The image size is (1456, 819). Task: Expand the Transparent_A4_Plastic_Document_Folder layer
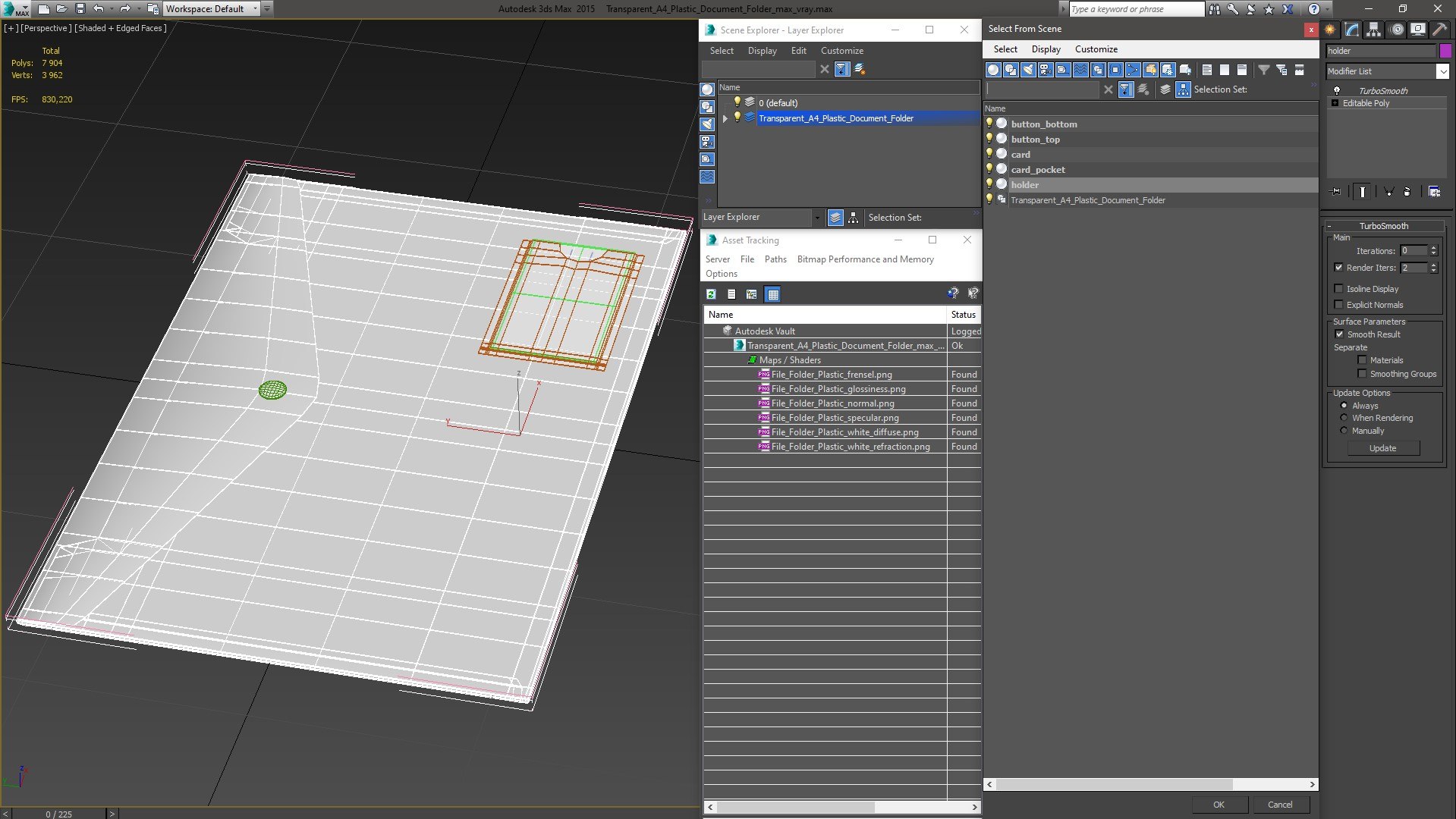coord(725,118)
